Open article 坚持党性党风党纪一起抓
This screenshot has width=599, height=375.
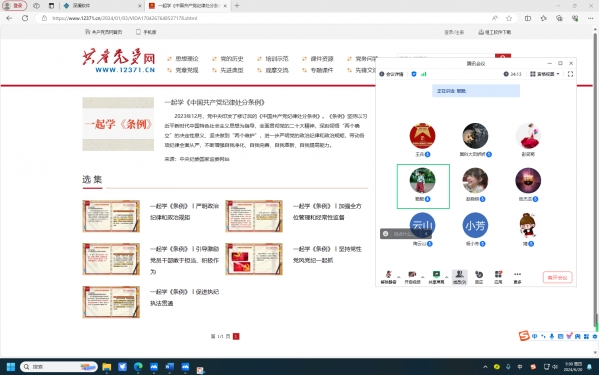point(327,254)
